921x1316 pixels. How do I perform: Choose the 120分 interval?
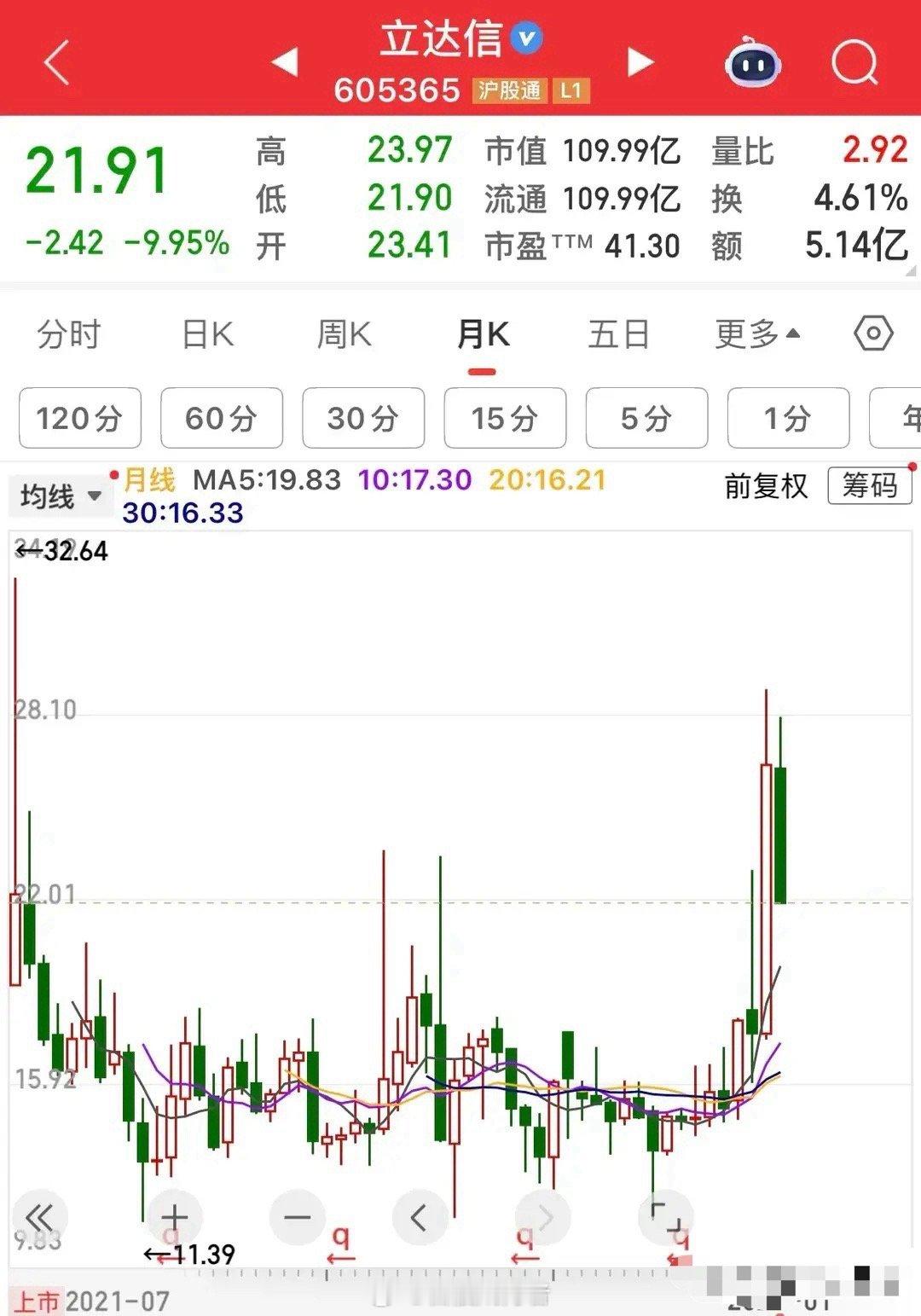pyautogui.click(x=79, y=418)
